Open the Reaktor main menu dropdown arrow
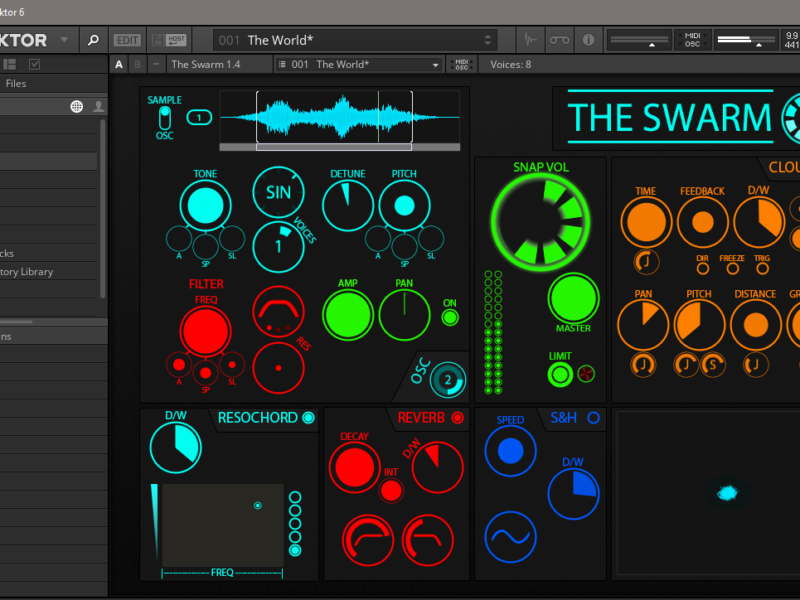800x600 pixels. (64, 40)
